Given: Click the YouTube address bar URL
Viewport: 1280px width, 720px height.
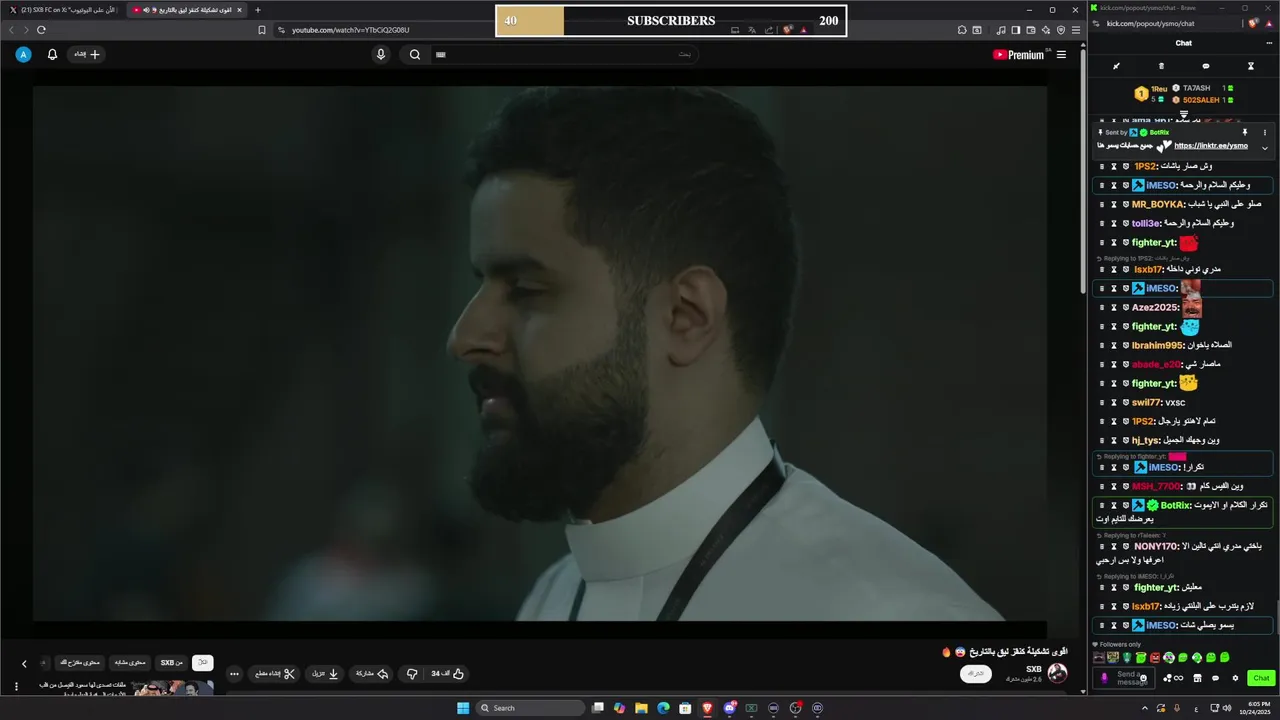Looking at the screenshot, I should 351,30.
